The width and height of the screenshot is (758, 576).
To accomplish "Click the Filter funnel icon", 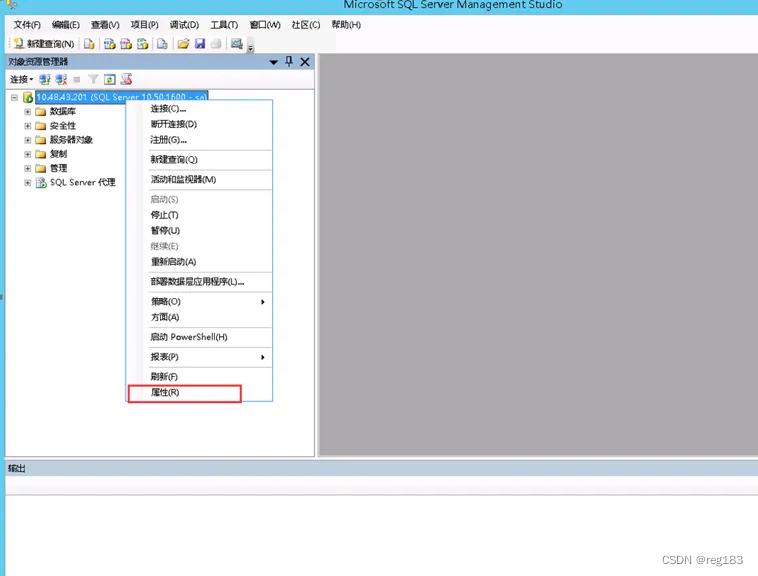I will pos(93,79).
